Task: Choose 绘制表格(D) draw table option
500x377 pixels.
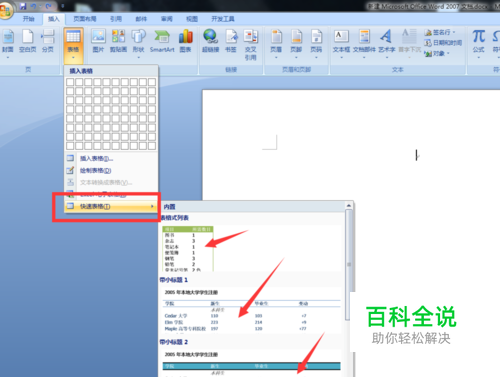Action: pos(111,171)
